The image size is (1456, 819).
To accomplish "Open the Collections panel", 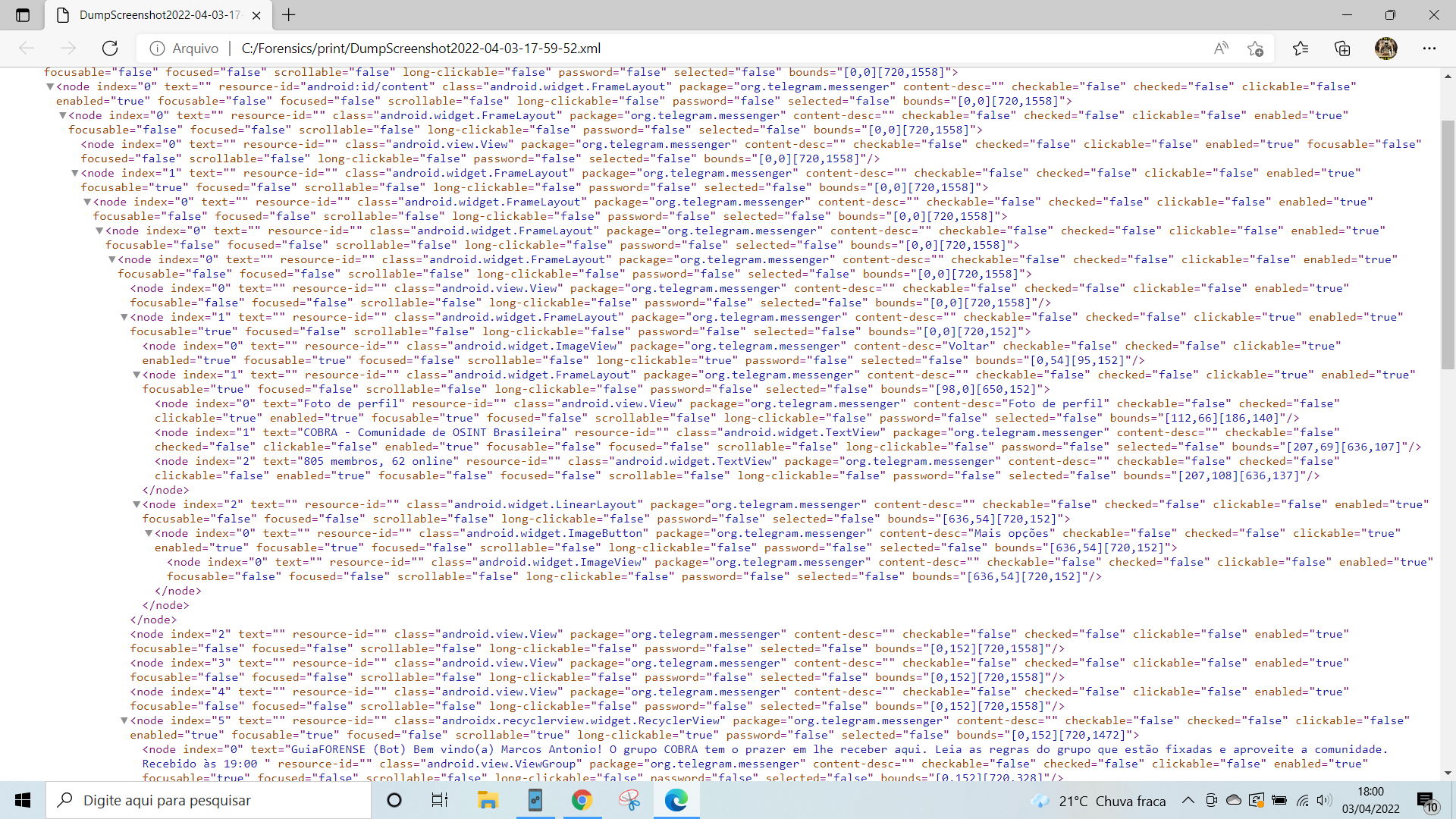I will coord(1342,49).
